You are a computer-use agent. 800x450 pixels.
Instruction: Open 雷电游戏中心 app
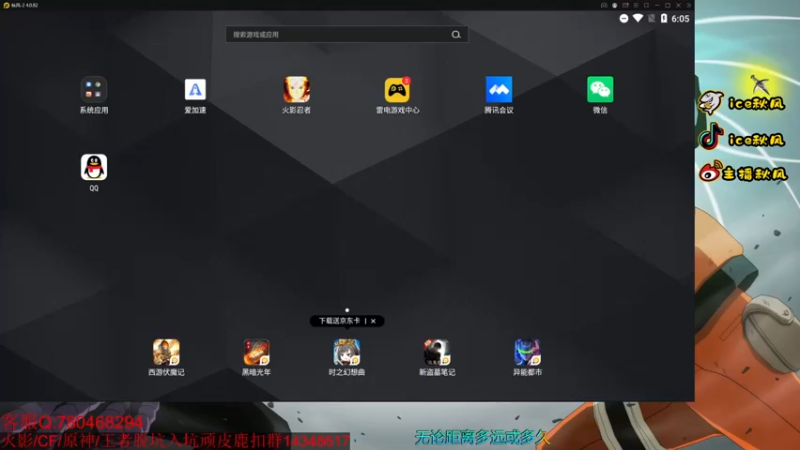(397, 90)
